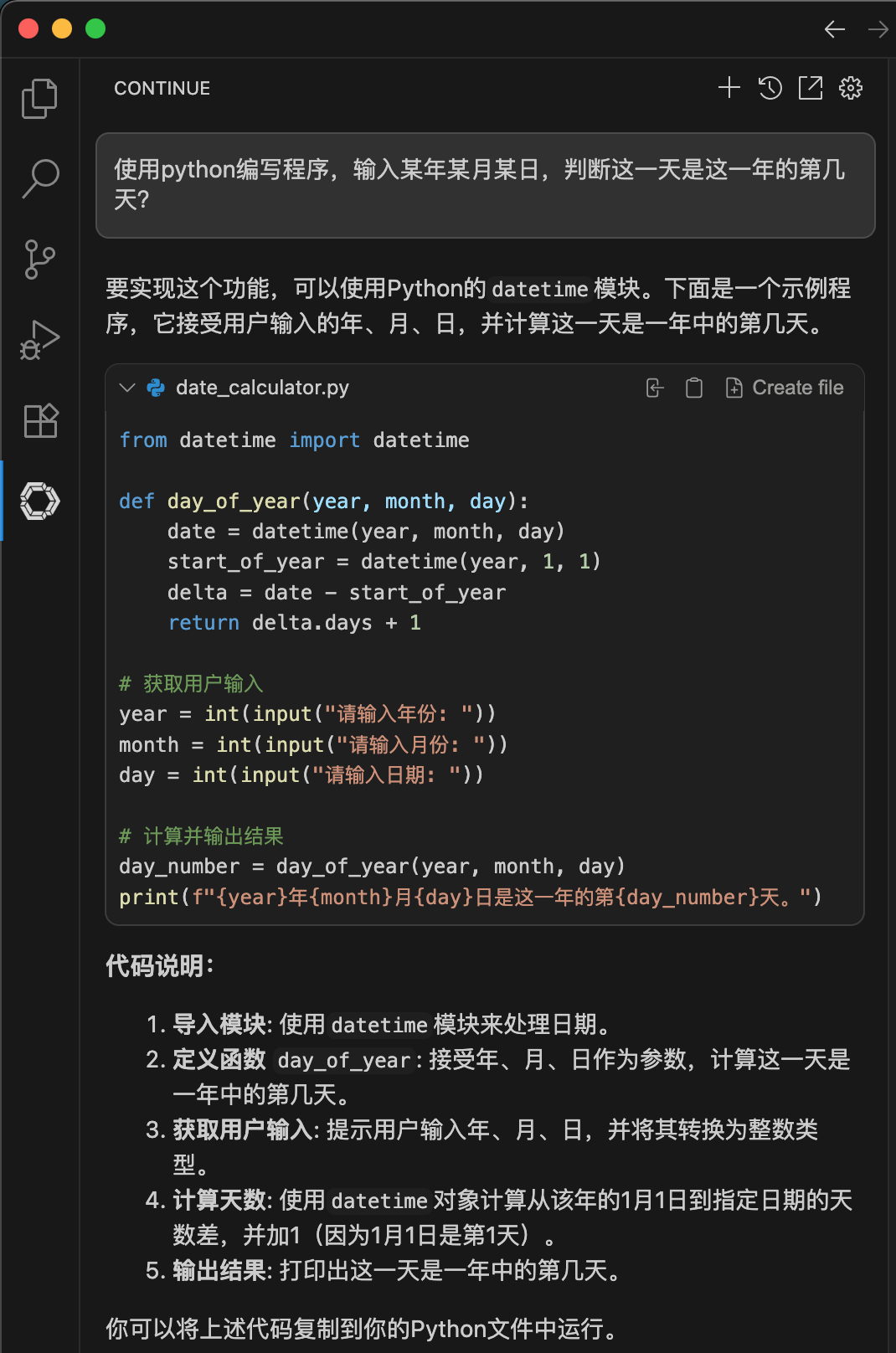Click the 'month = int(input' line
This screenshot has width=896, height=1353.
pos(313,745)
